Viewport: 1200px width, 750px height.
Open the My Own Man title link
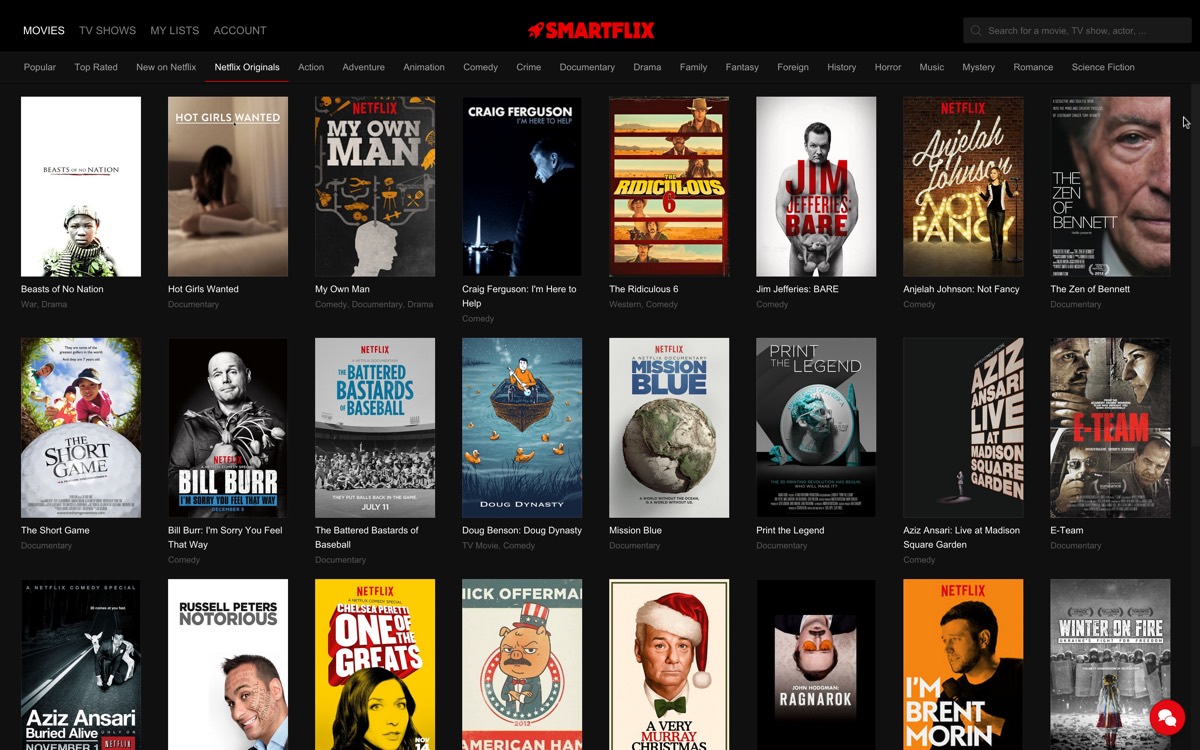pos(342,289)
